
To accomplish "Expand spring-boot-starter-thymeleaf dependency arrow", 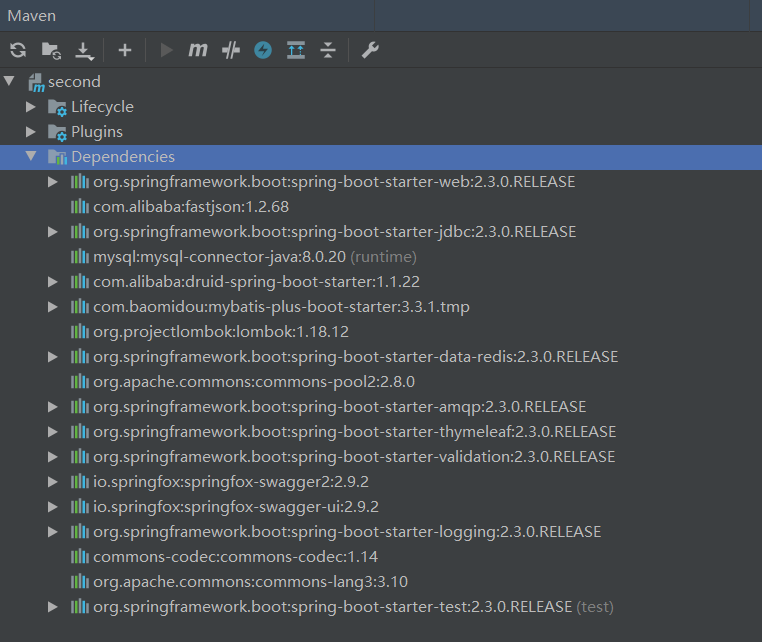I will (52, 432).
